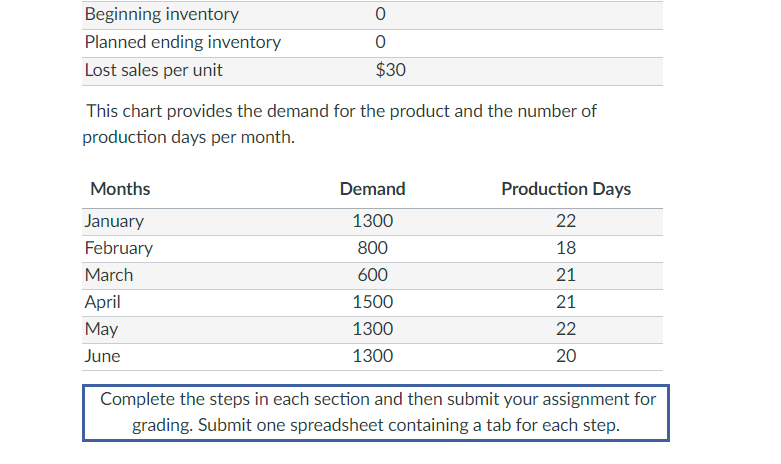Viewport: 781px width, 464px height.
Task: Select the January row label
Action: tap(114, 221)
